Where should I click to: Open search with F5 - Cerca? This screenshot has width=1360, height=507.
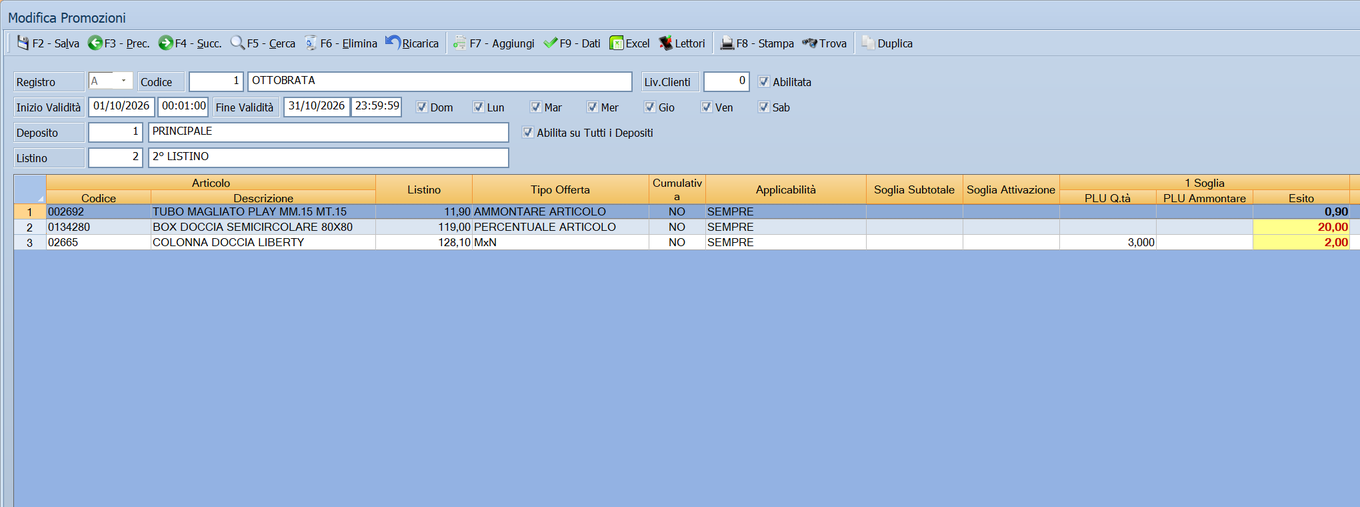pyautogui.click(x=263, y=43)
